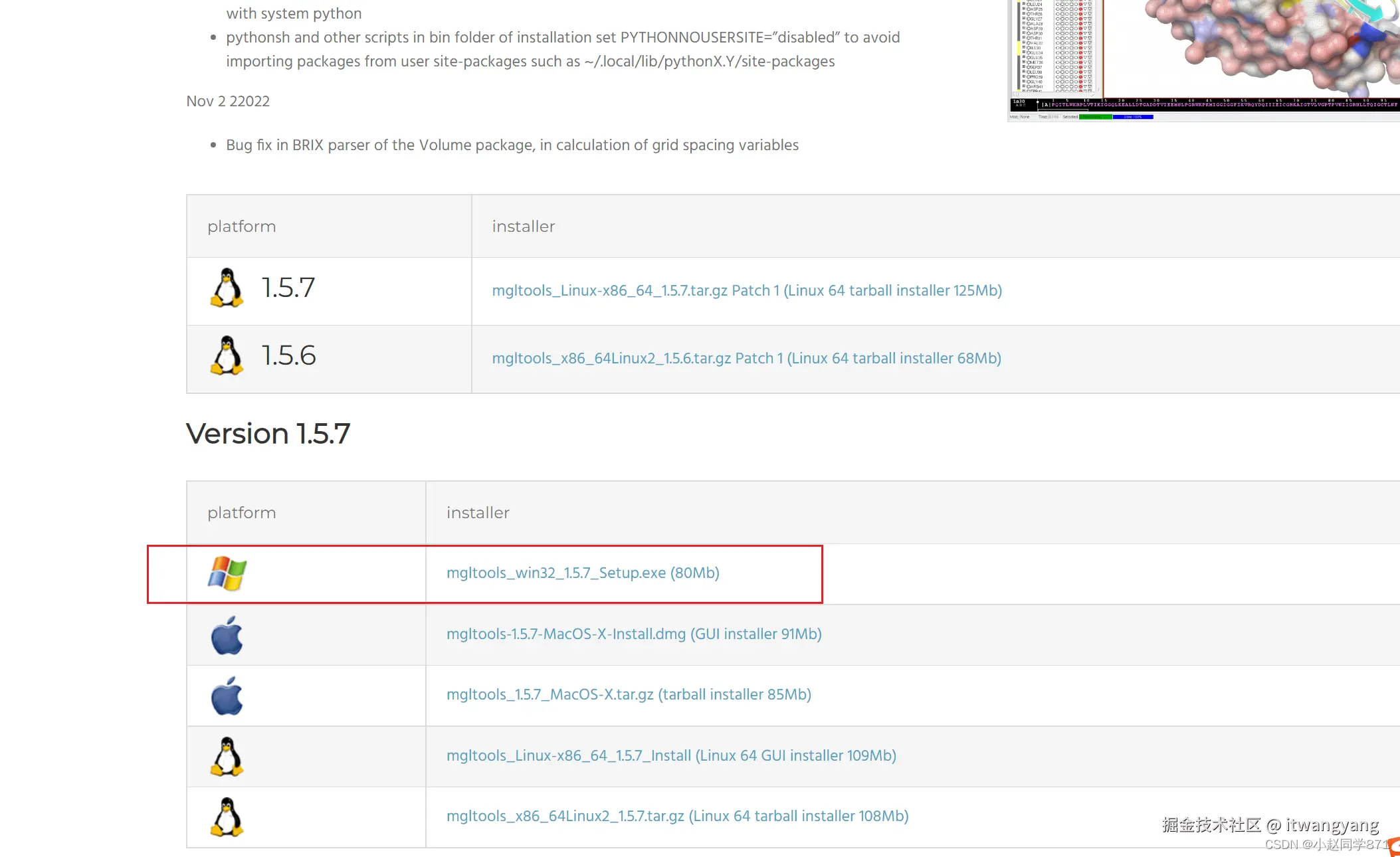Viewport: 1400px width, 857px height.
Task: Click the penguin icon beside the Linux 64 GUI installer
Action: pyautogui.click(x=227, y=756)
